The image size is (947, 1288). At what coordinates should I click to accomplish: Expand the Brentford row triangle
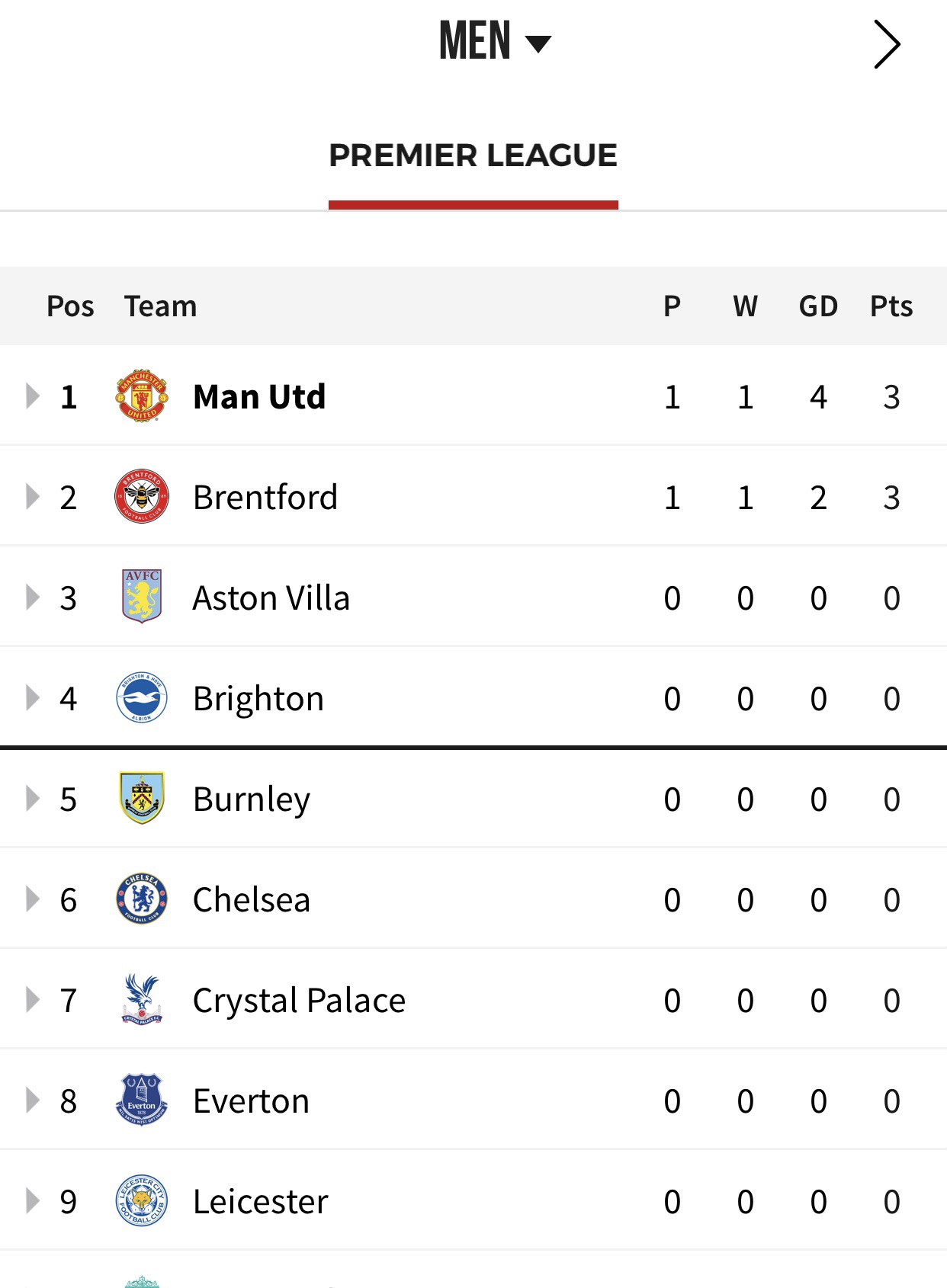tap(32, 496)
